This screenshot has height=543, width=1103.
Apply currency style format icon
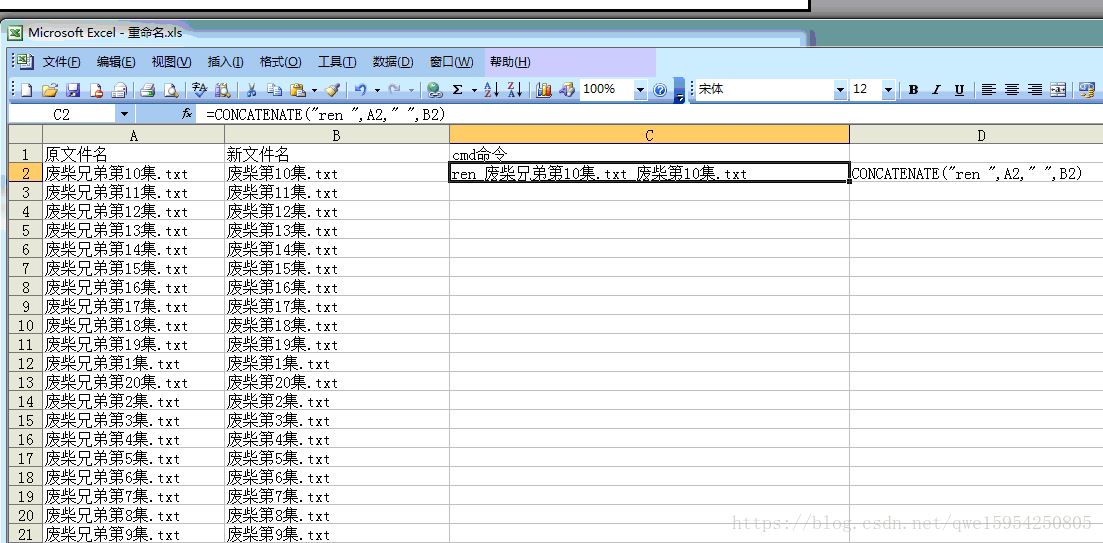(1087, 90)
